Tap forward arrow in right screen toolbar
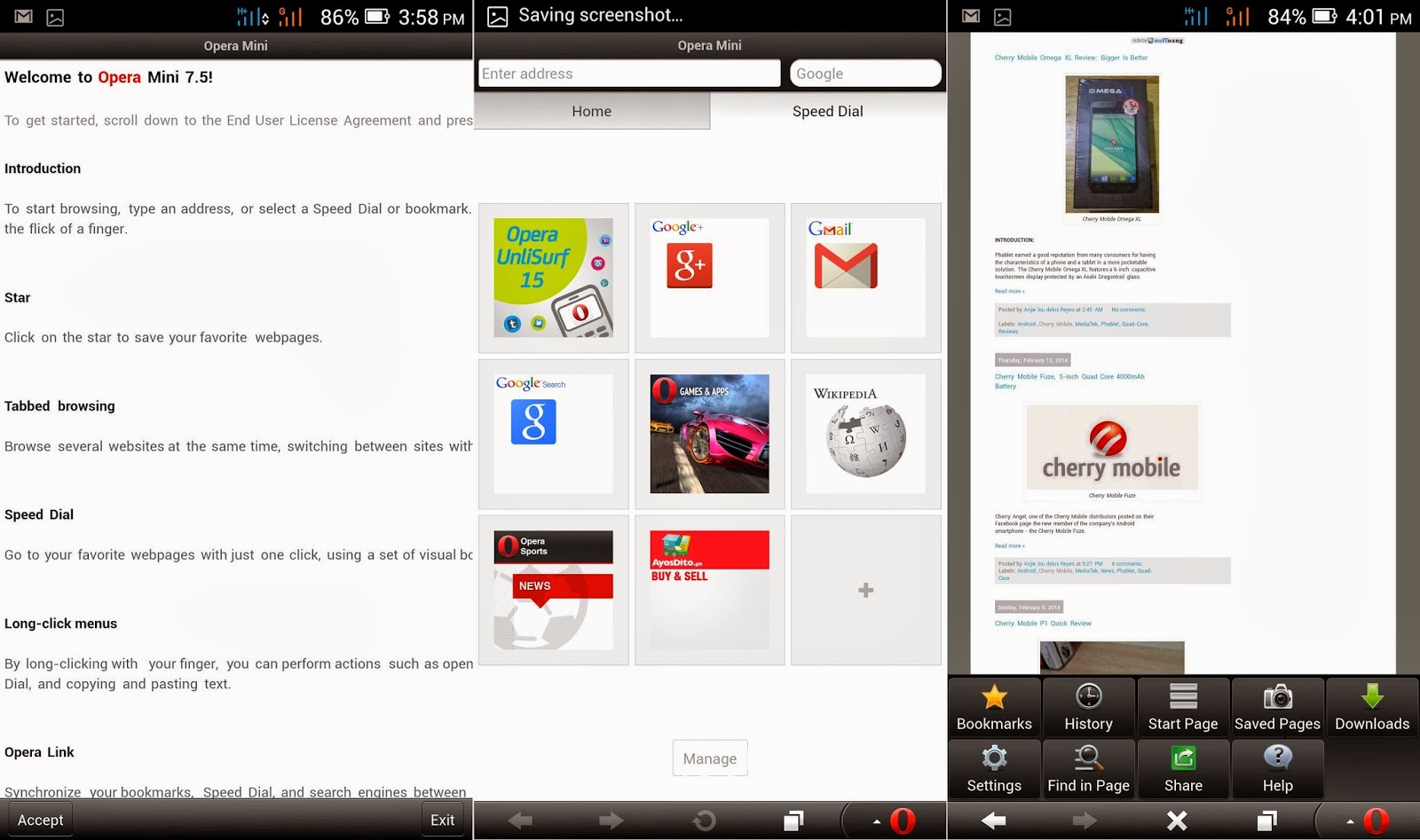Image resolution: width=1420 pixels, height=840 pixels. point(1085,820)
